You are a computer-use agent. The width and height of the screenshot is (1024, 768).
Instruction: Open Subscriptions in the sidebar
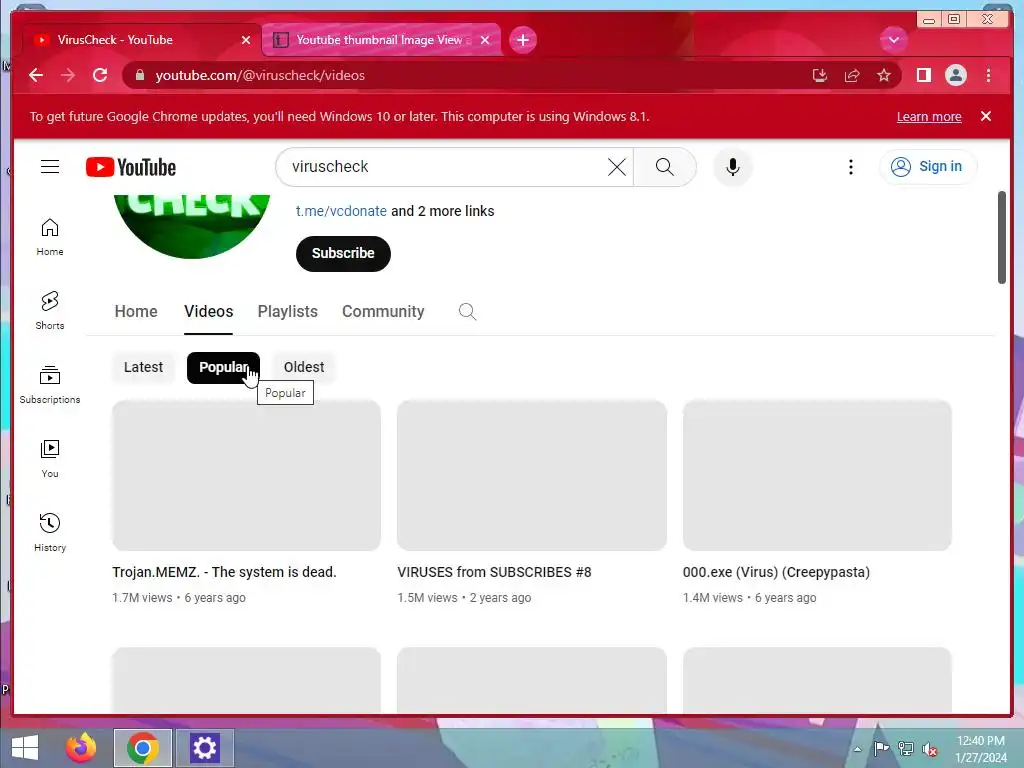50,385
